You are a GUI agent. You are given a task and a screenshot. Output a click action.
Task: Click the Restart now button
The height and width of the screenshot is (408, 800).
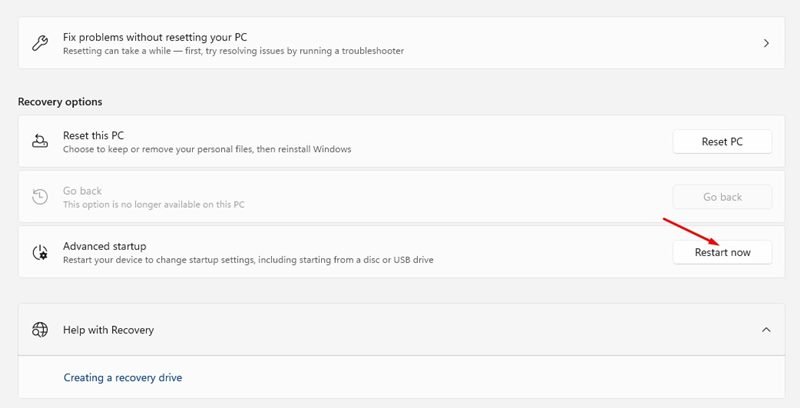pos(722,252)
